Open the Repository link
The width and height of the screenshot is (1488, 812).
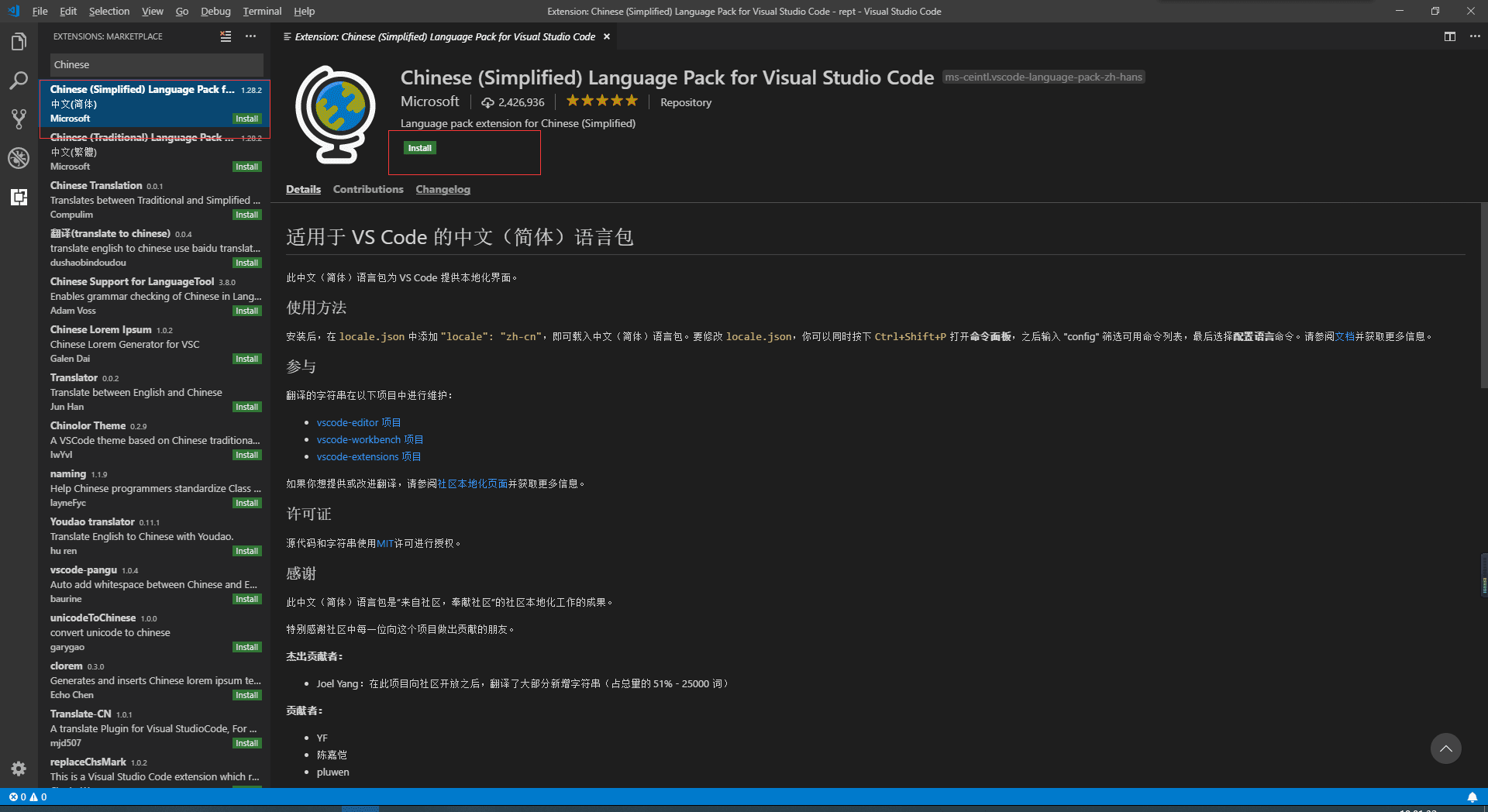coord(685,102)
